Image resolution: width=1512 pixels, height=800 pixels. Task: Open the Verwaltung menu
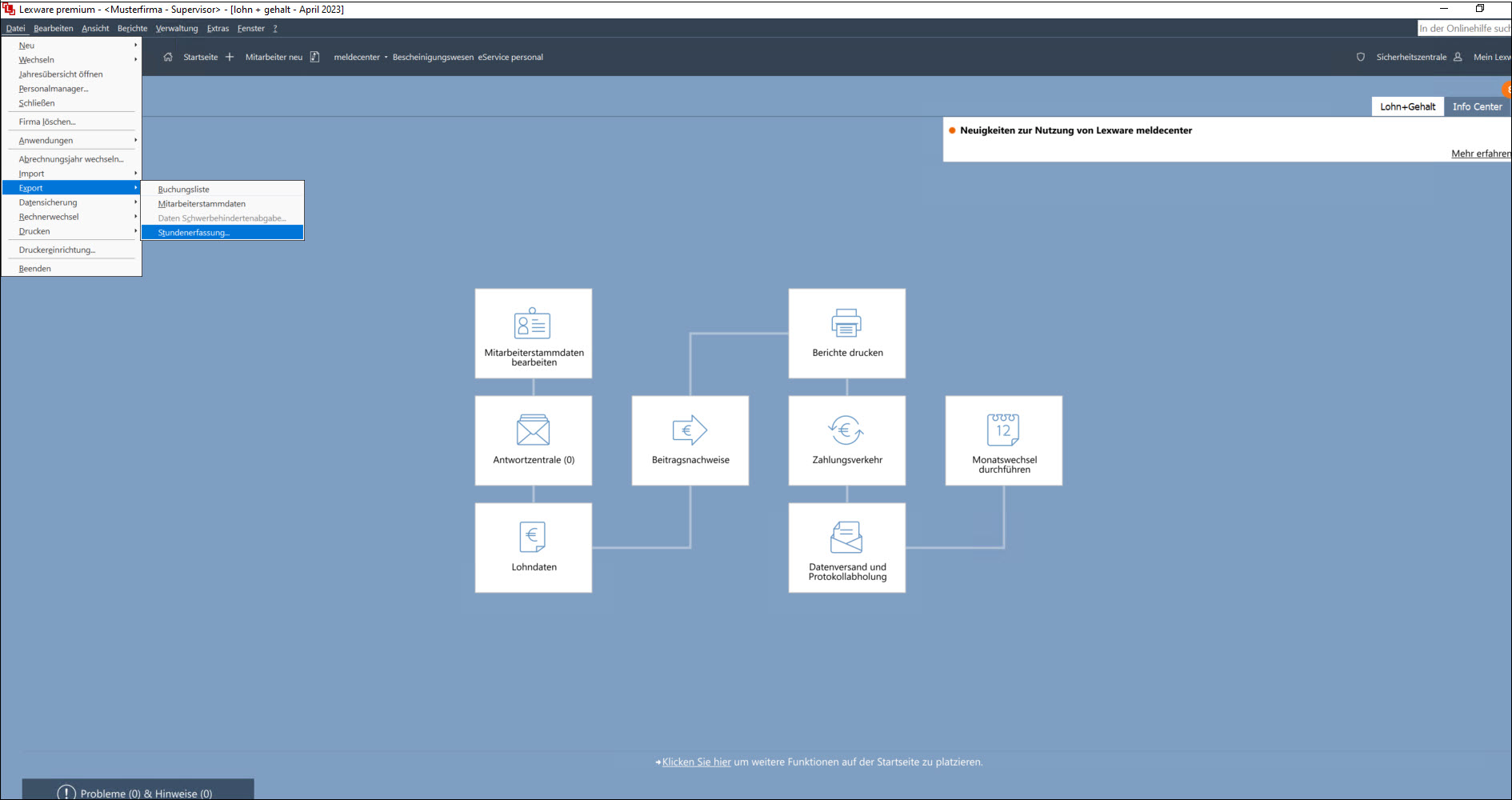tap(177, 28)
